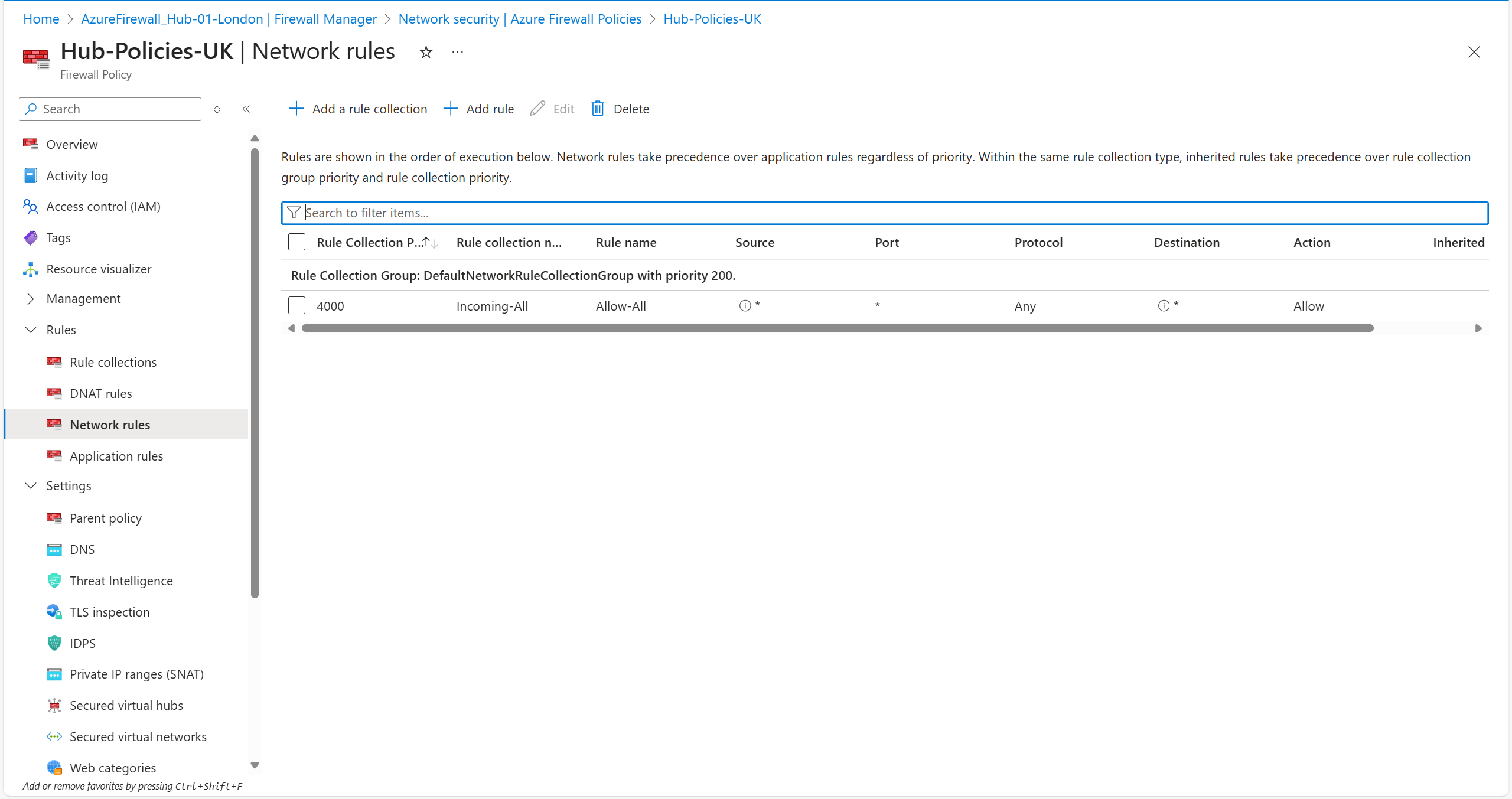The width and height of the screenshot is (1512, 799).
Task: Click the Destination column header
Action: pos(1187,243)
